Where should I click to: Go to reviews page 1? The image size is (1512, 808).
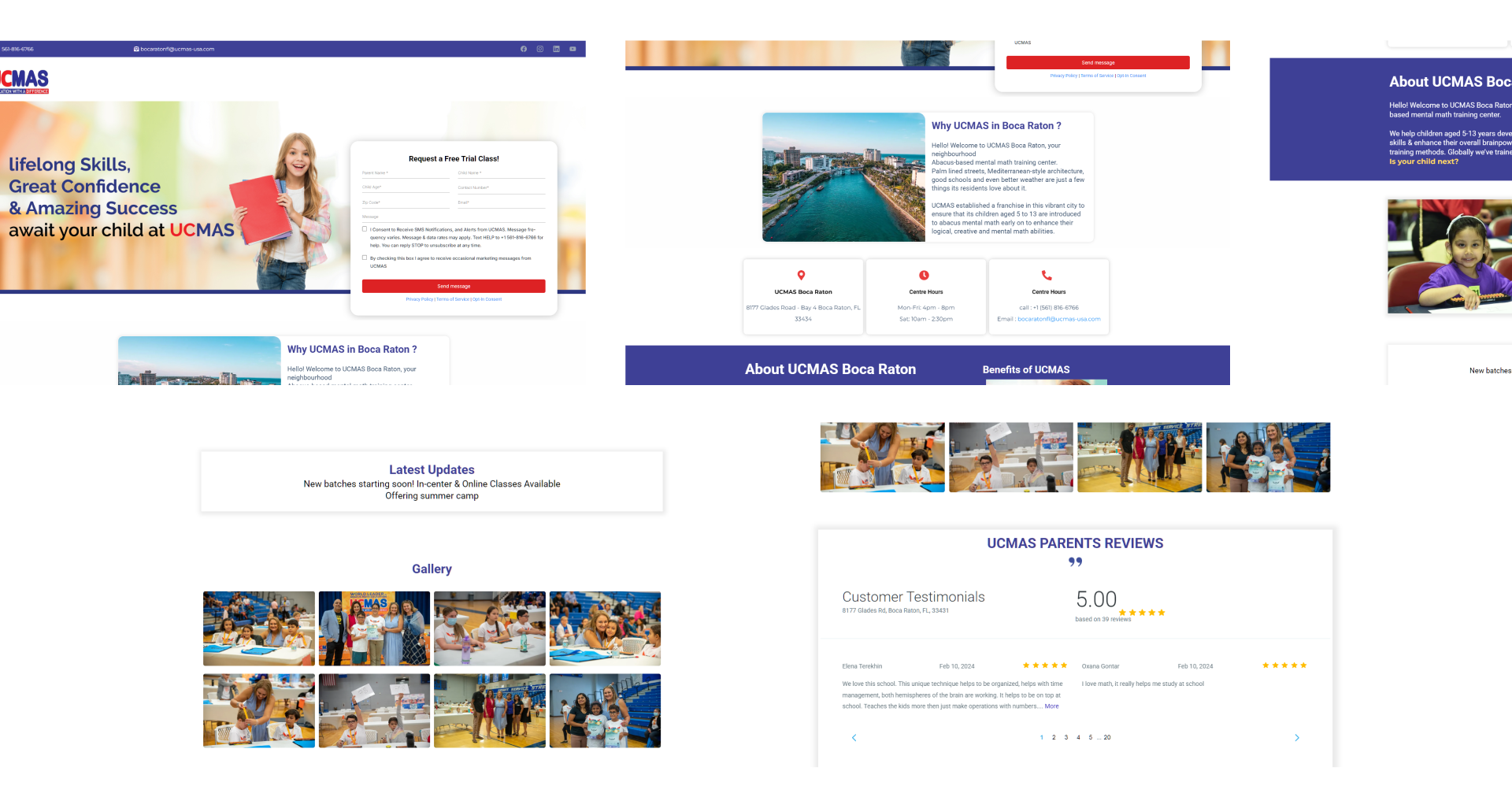click(1041, 738)
